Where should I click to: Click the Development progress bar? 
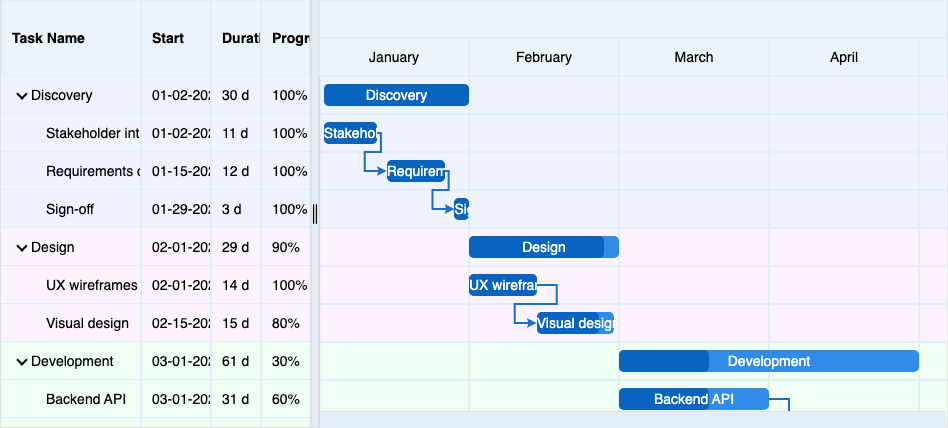coord(768,362)
